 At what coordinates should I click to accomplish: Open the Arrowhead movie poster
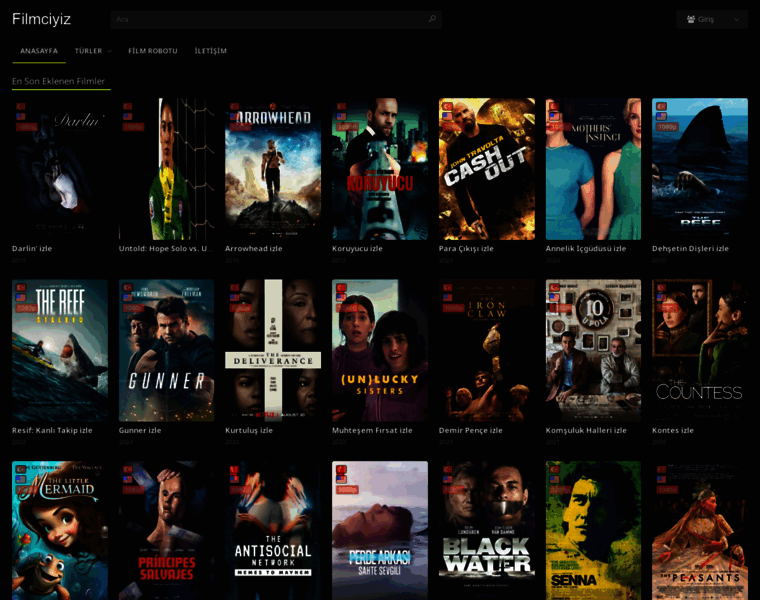coord(273,169)
